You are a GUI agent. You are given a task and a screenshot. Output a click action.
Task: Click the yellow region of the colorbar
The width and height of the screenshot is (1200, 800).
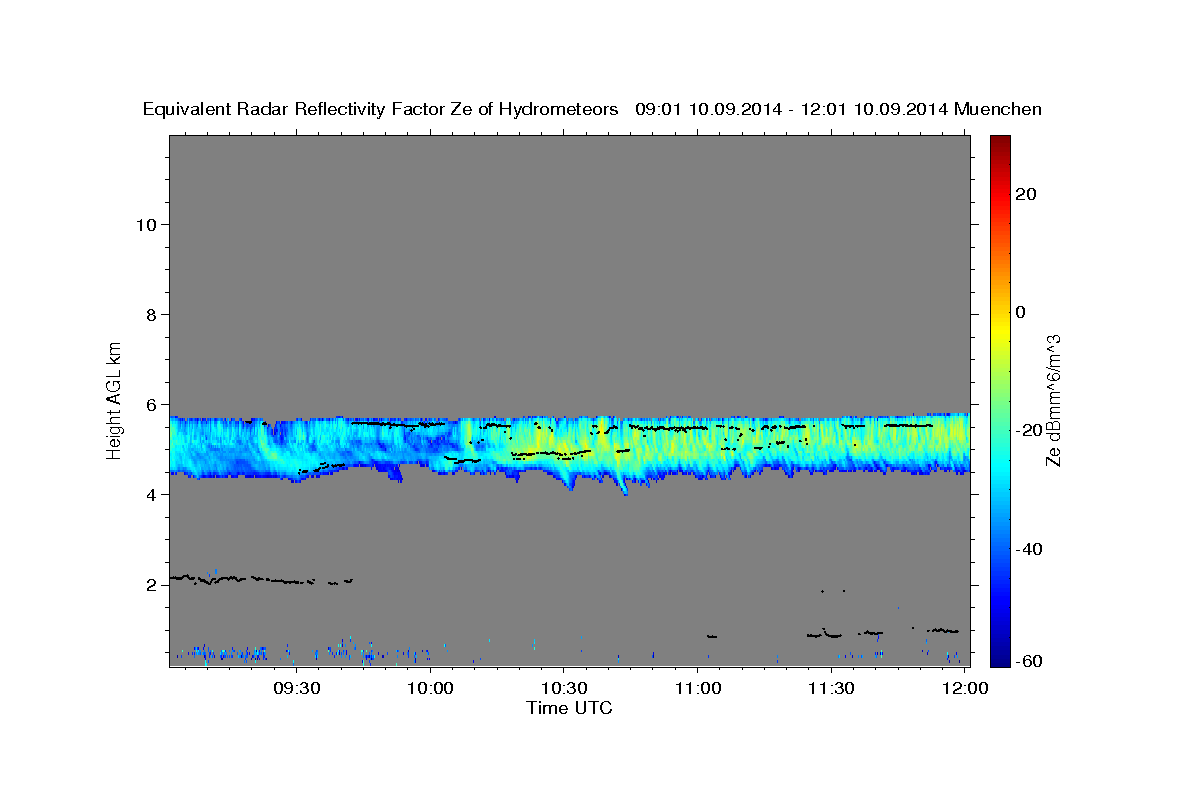click(x=999, y=330)
